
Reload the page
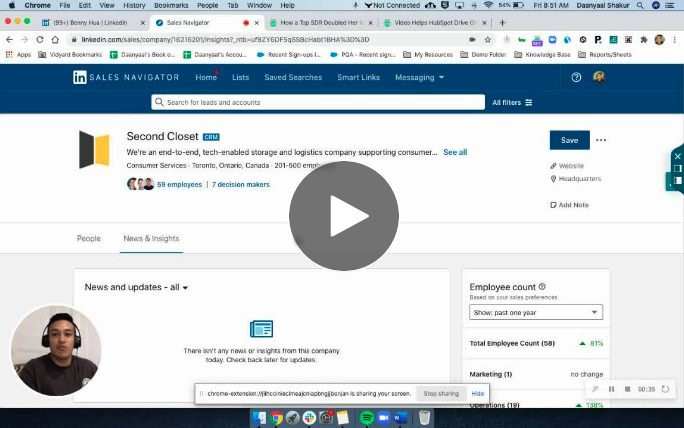pyautogui.click(x=40, y=40)
